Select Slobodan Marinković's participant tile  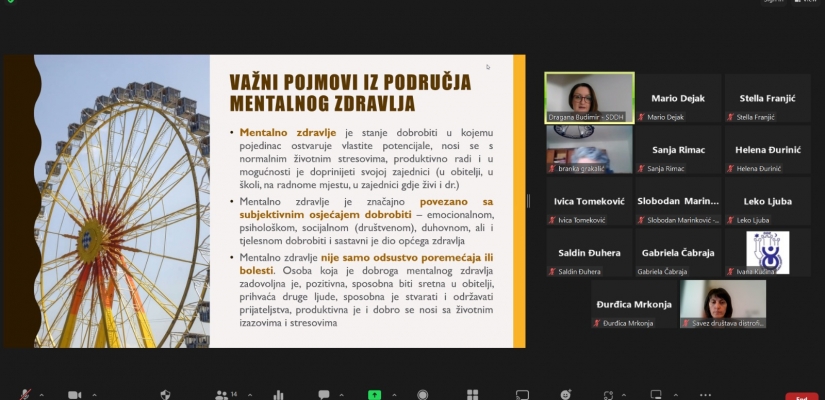point(678,201)
